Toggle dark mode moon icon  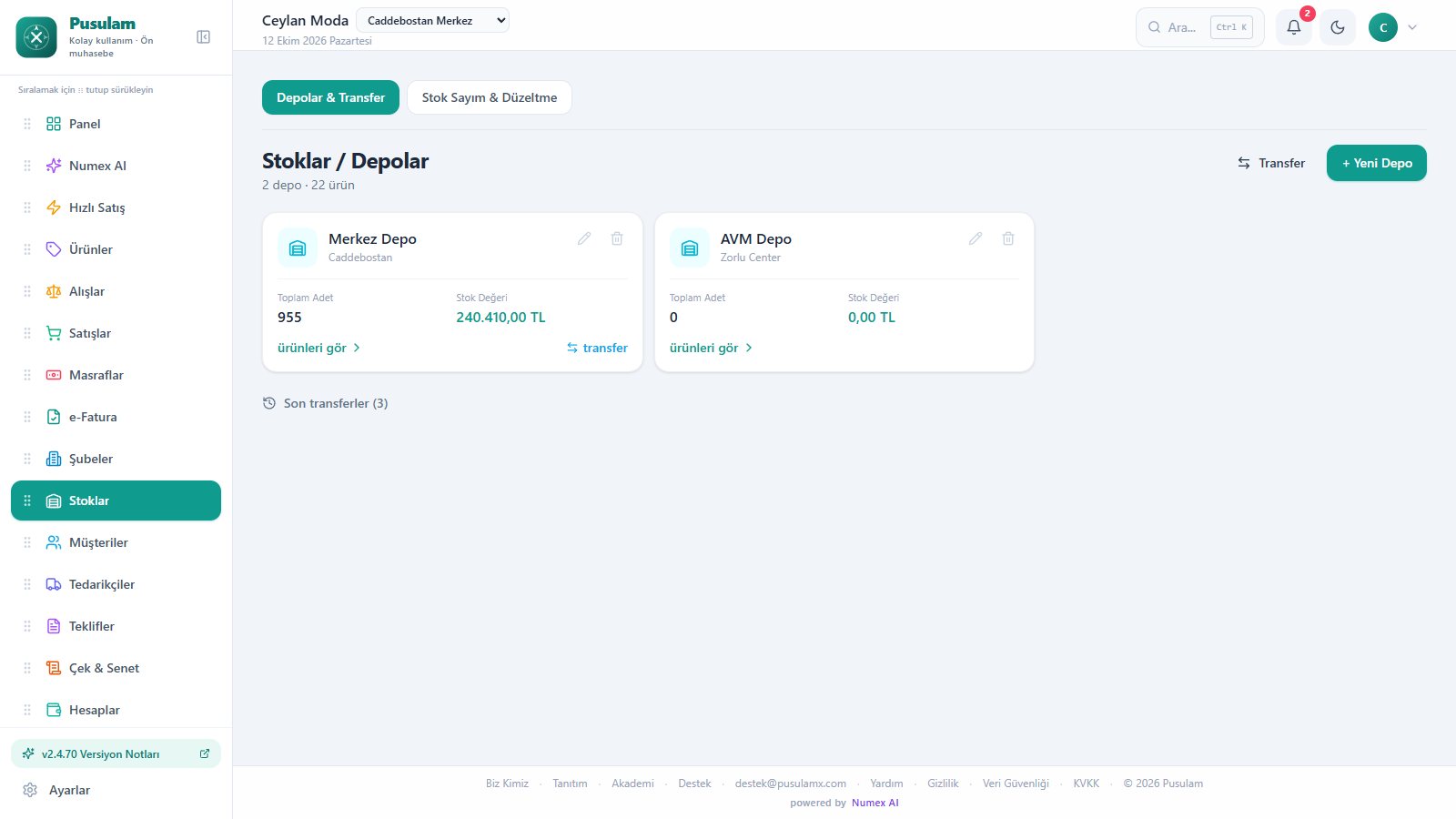[x=1338, y=27]
